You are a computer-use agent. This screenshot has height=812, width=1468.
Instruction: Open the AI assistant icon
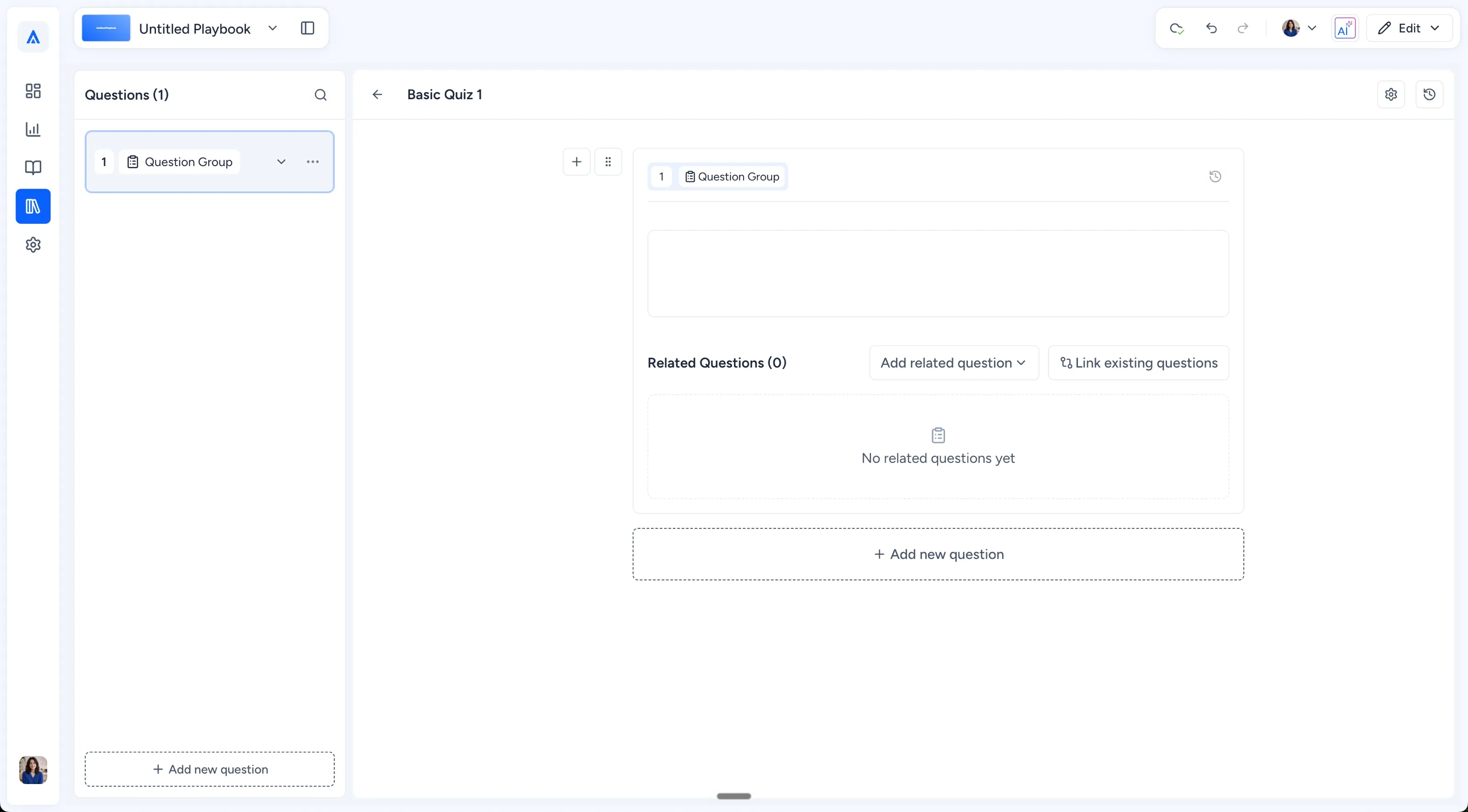click(1344, 28)
